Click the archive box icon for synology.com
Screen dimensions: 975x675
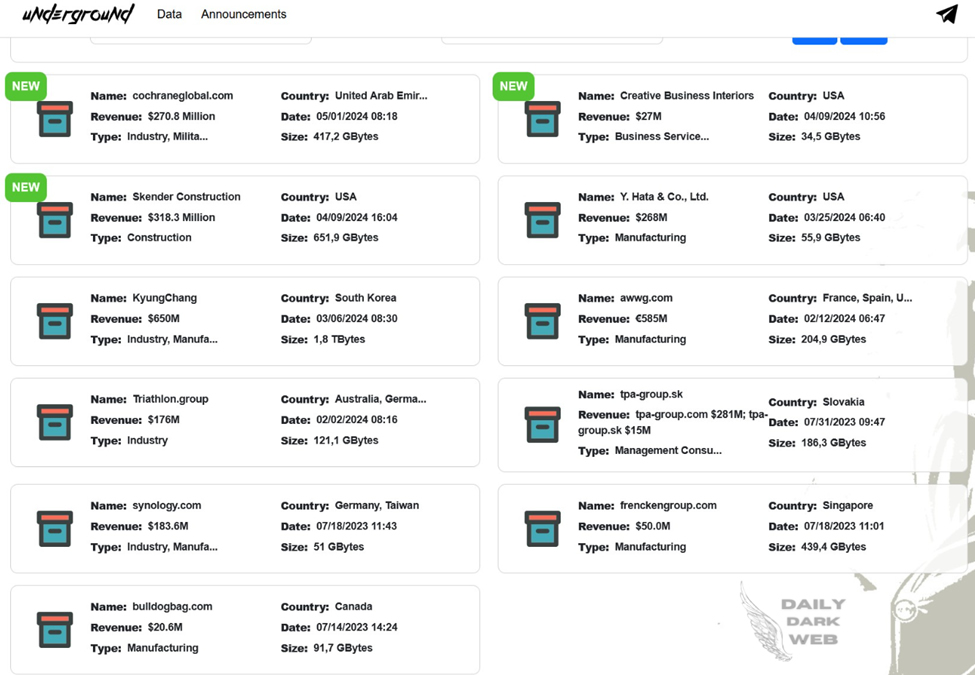[55, 528]
